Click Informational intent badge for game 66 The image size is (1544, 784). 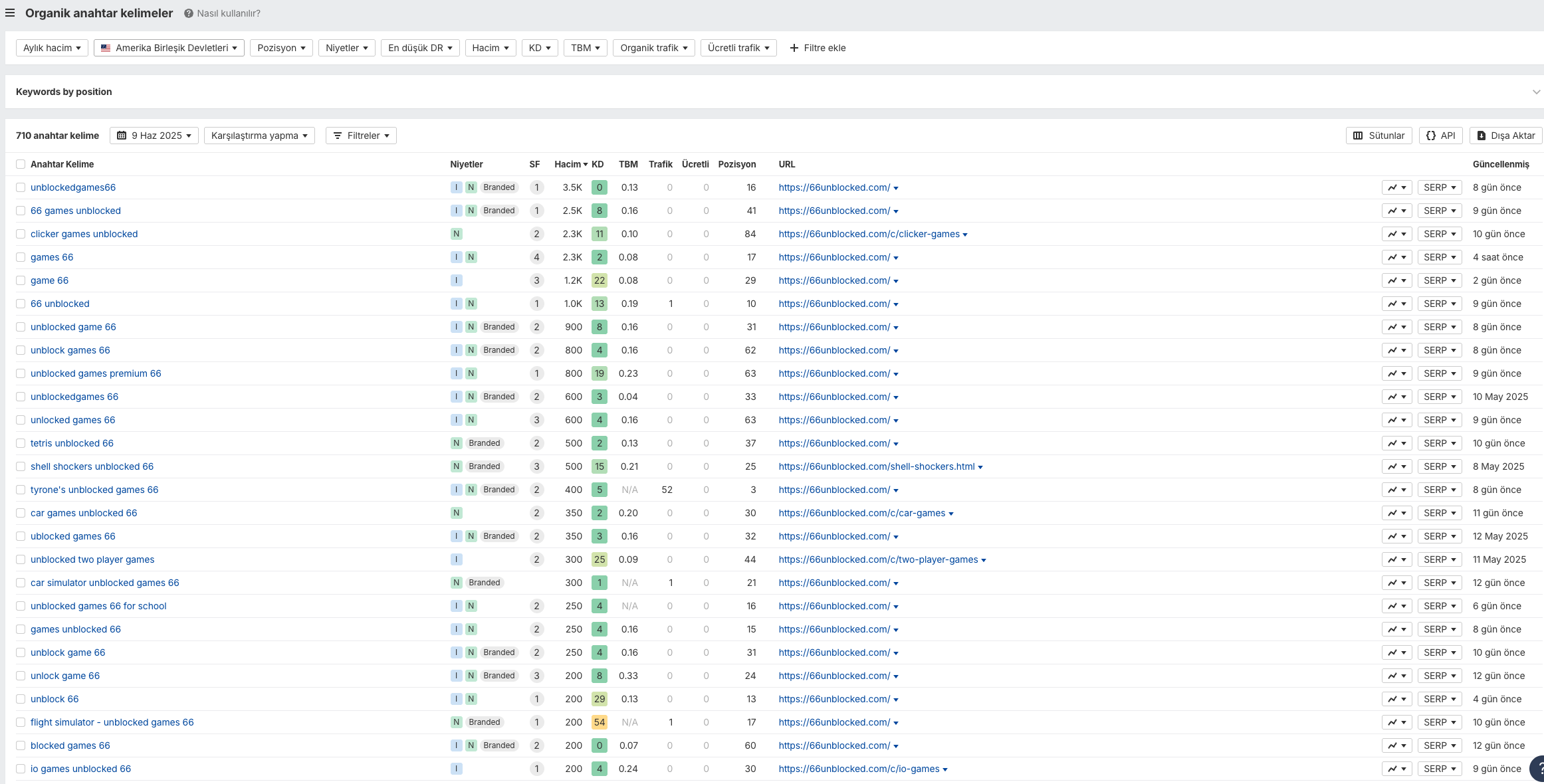456,280
